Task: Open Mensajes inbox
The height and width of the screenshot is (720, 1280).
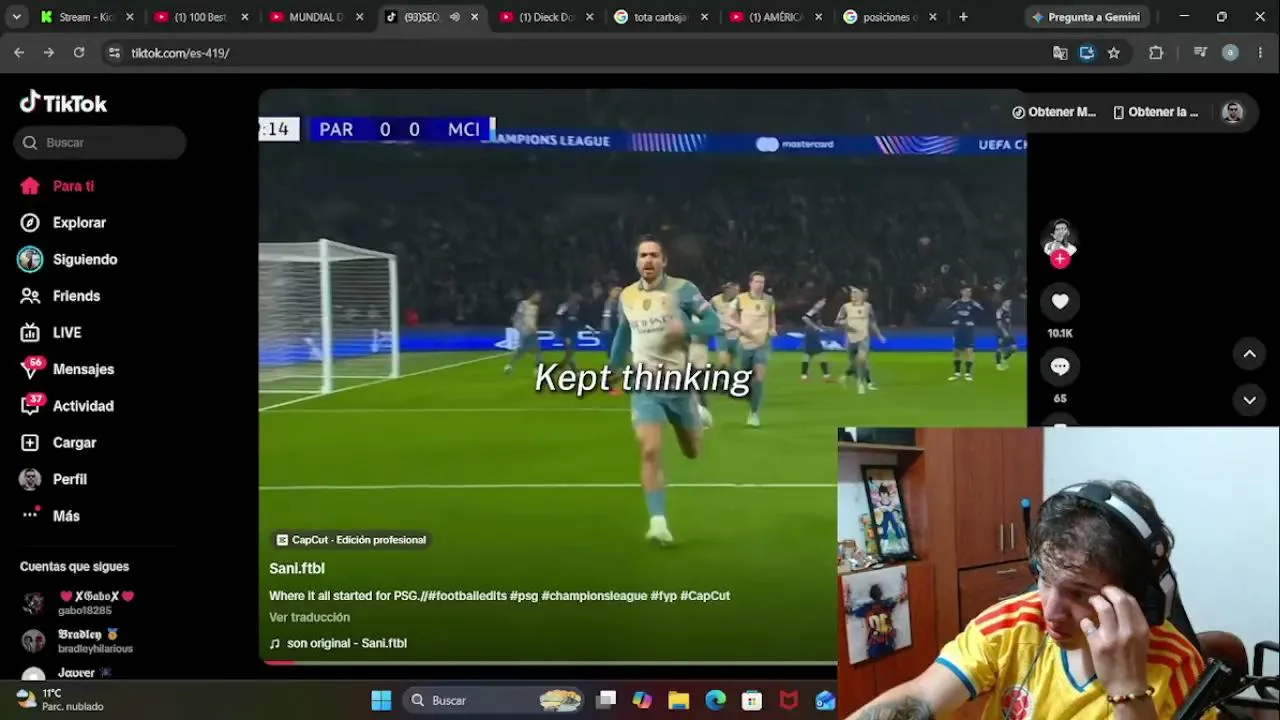Action: (66, 369)
